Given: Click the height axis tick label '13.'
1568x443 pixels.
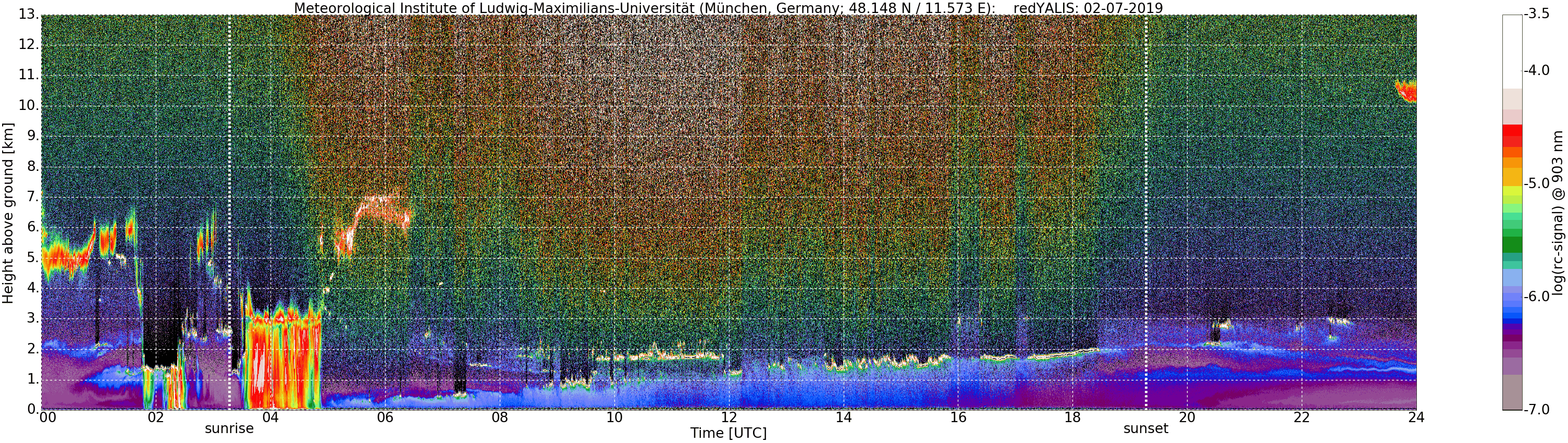Looking at the screenshot, I should [28, 14].
